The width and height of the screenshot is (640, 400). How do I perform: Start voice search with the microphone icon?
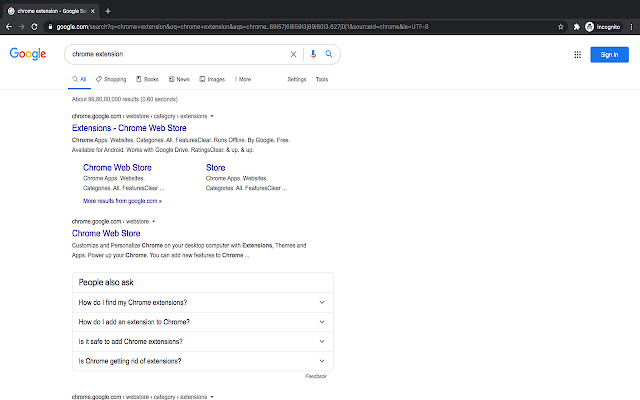tap(313, 54)
